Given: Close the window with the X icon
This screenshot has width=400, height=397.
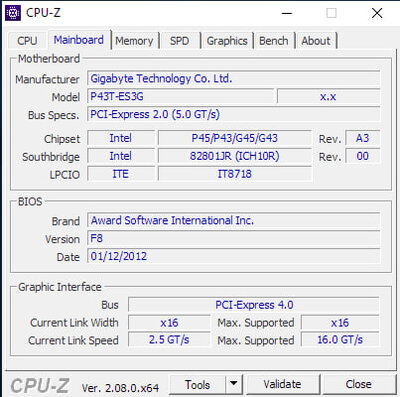Looking at the screenshot, I should [x=377, y=13].
